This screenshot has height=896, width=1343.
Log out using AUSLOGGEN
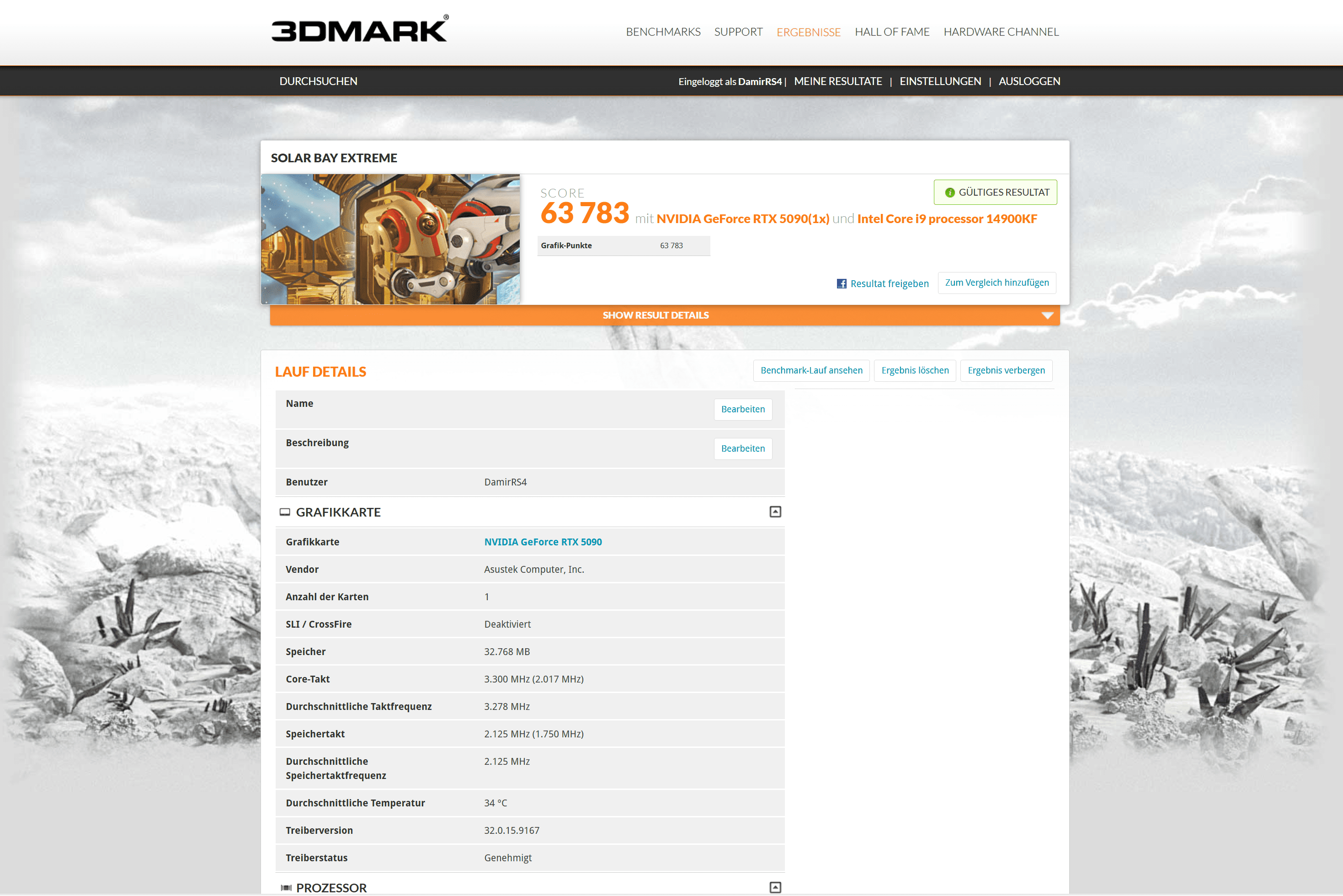pos(1029,80)
